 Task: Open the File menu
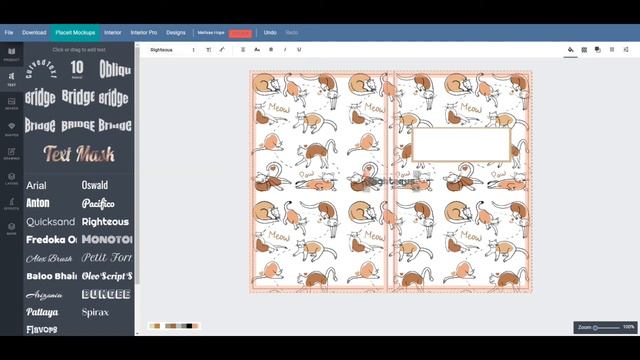click(x=9, y=33)
